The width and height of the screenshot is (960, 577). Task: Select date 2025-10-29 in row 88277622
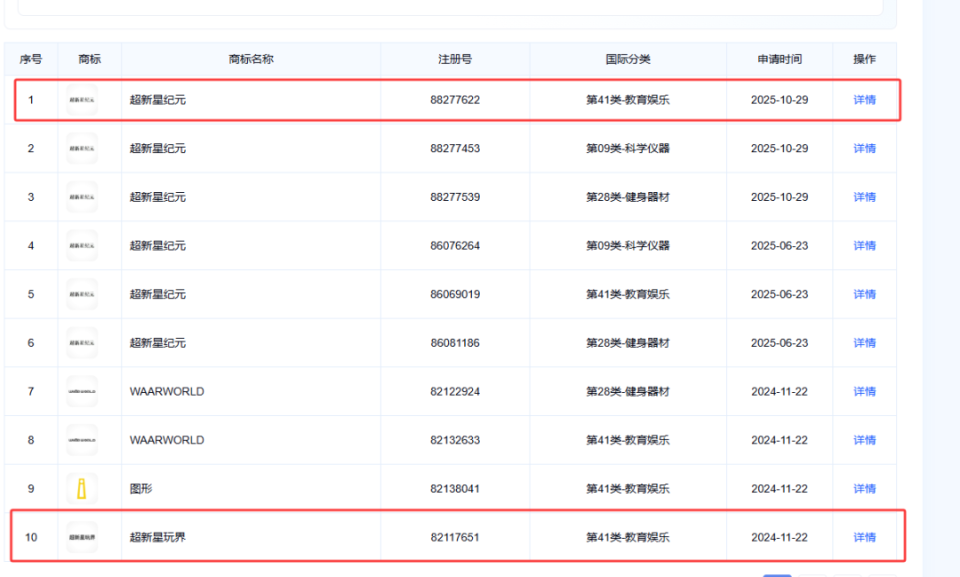[779, 100]
